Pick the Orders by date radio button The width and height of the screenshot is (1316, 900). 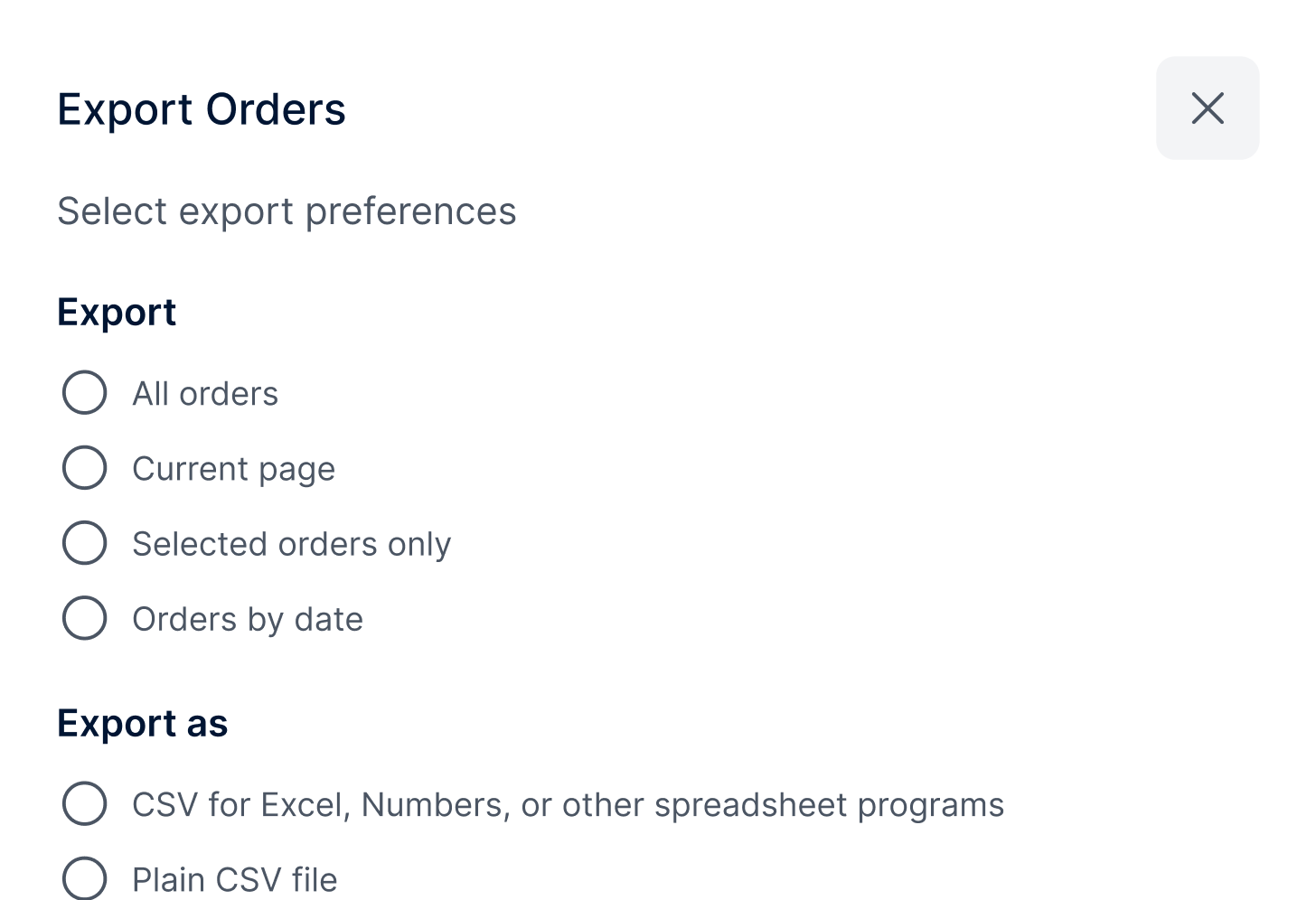[85, 618]
